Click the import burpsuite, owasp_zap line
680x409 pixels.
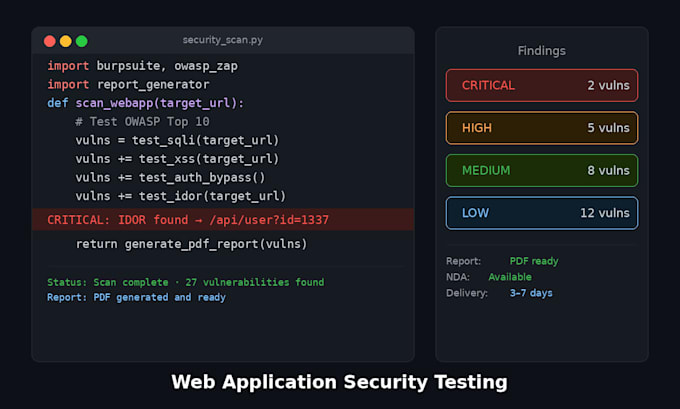[x=143, y=66]
